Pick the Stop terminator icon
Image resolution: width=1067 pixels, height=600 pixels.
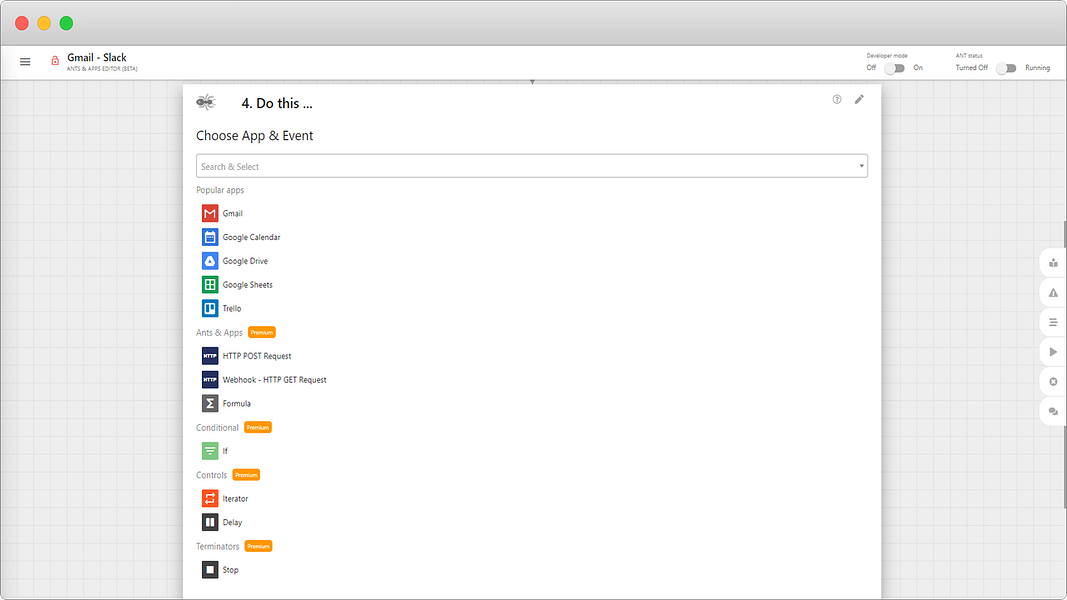(x=210, y=570)
